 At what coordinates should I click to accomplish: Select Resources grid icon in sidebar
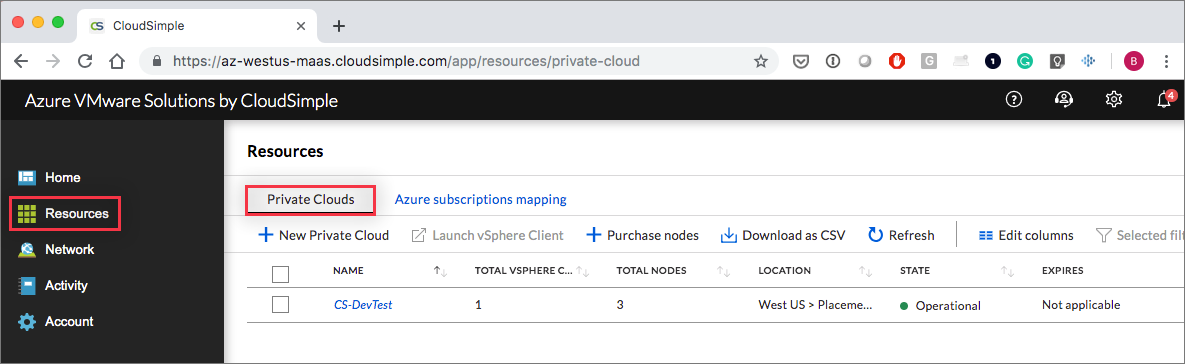[27, 214]
